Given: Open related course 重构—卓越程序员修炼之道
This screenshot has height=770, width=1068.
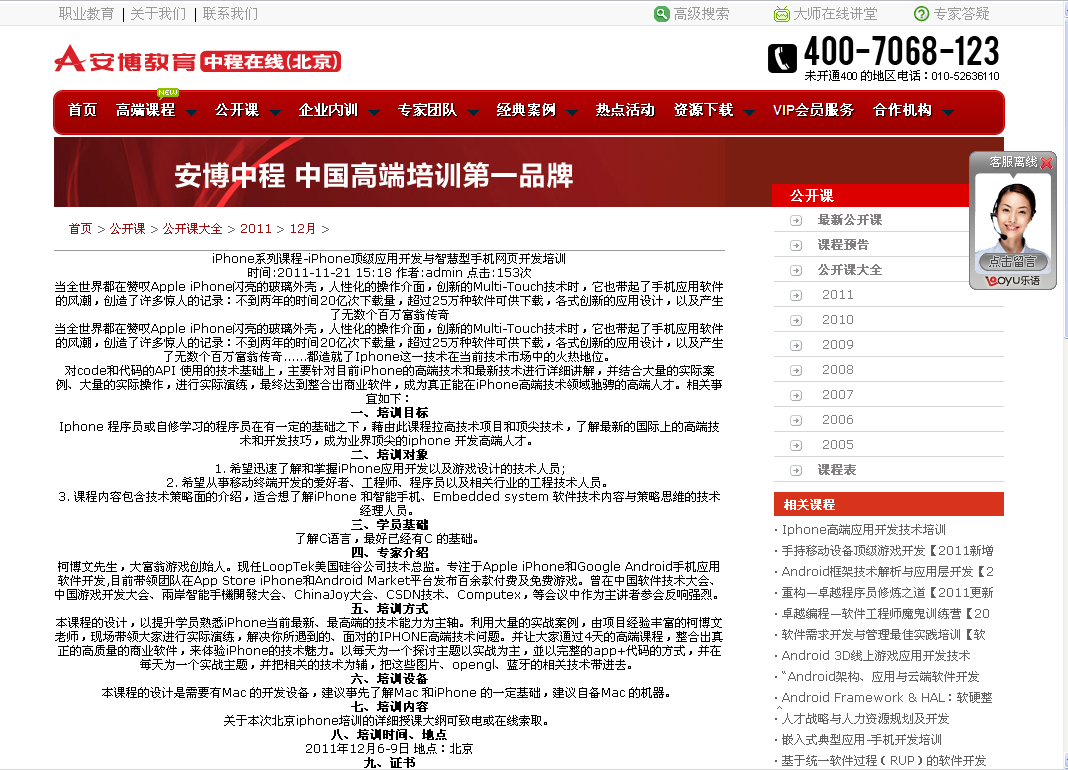Looking at the screenshot, I should [888, 593].
